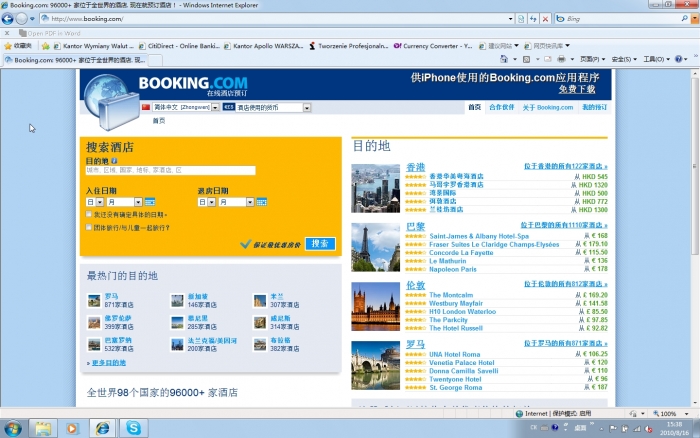Image resolution: width=700 pixels, height=438 pixels.
Task: Open the Favorites star (收藏夹) button
Action: point(18,45)
